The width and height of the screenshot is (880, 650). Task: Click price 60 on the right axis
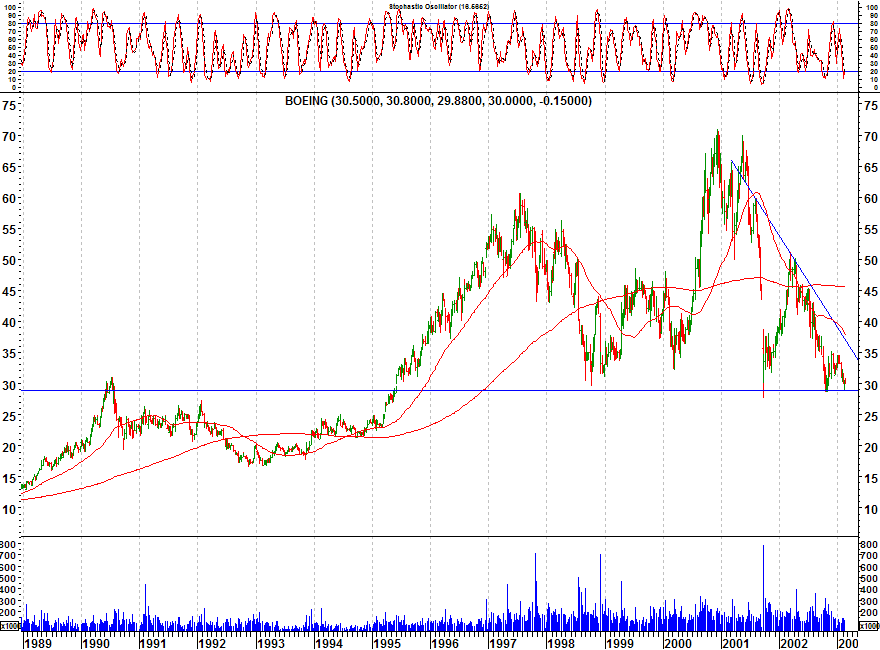click(871, 199)
